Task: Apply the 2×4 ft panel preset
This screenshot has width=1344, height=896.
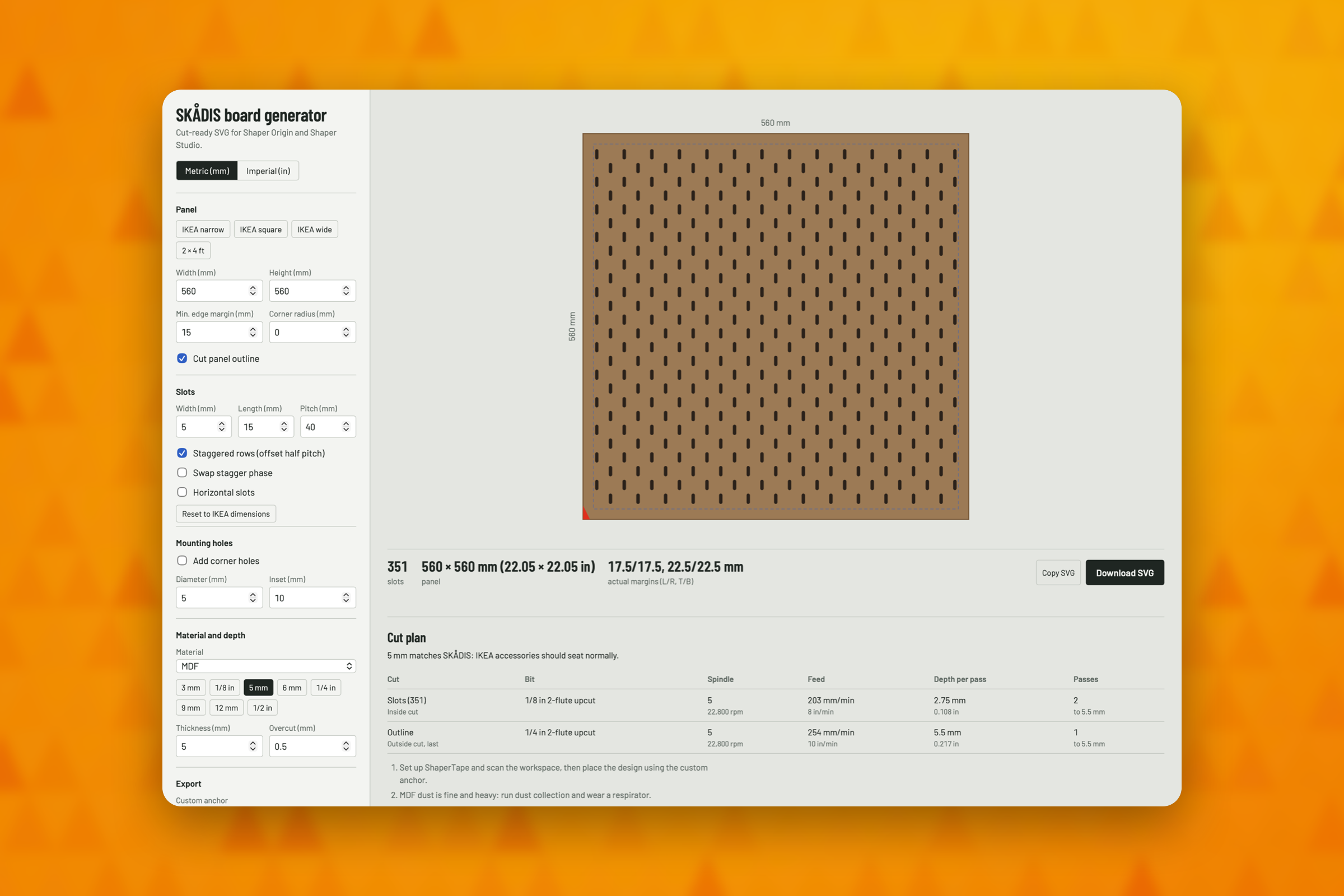Action: pos(193,250)
